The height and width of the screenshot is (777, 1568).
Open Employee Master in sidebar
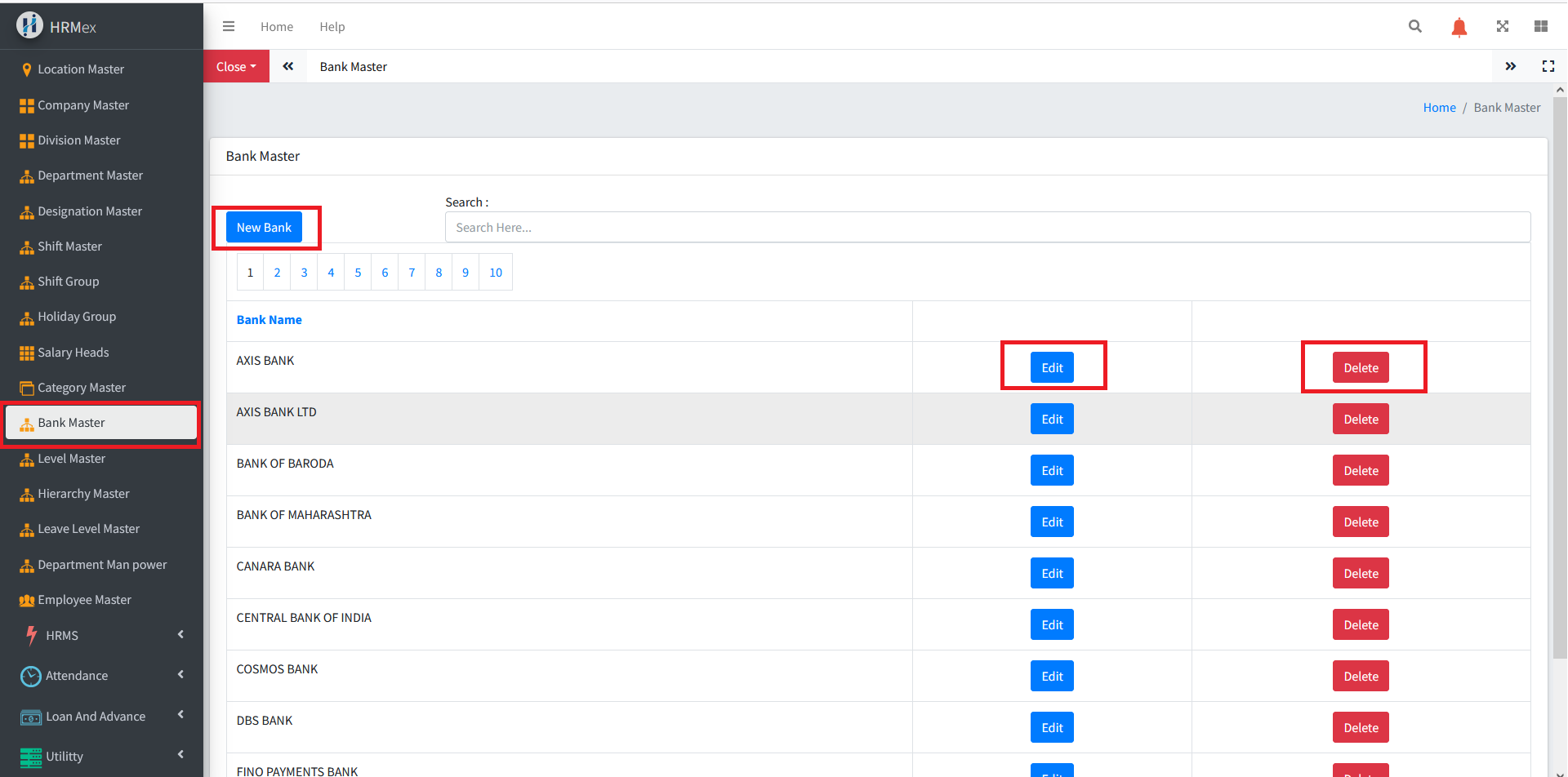click(x=84, y=600)
